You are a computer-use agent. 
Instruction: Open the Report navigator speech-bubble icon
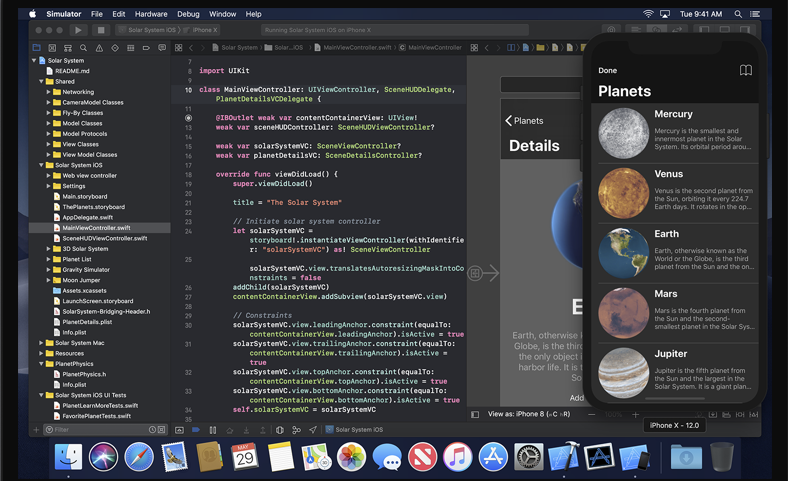point(162,48)
